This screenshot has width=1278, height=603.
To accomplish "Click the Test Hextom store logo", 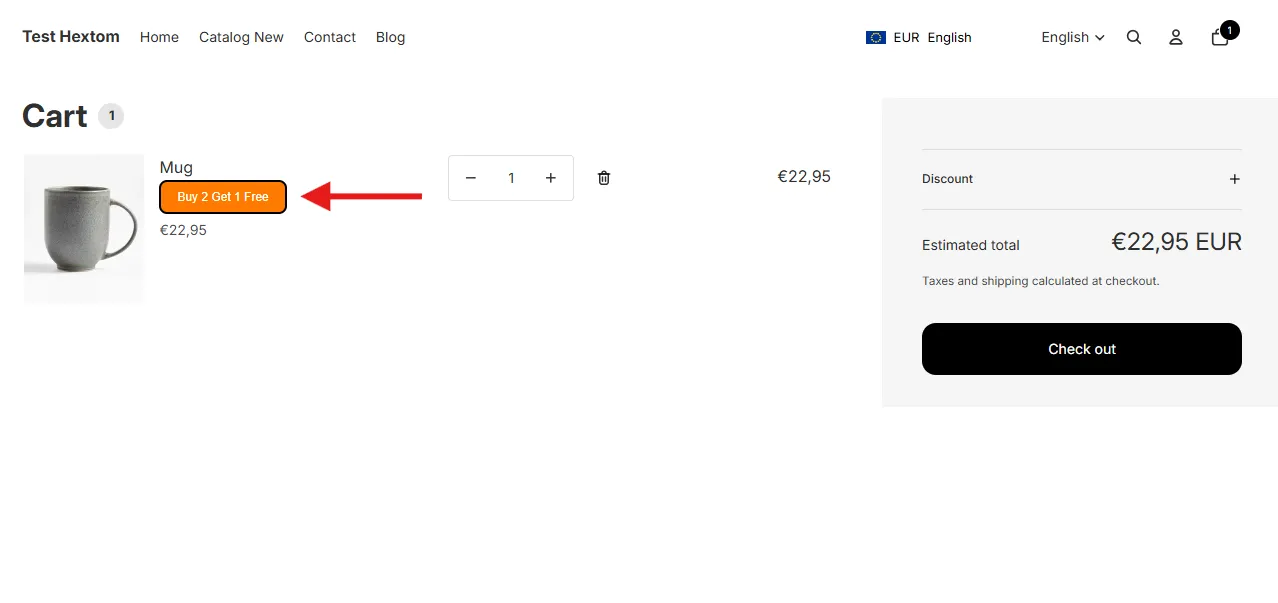I will (x=71, y=36).
